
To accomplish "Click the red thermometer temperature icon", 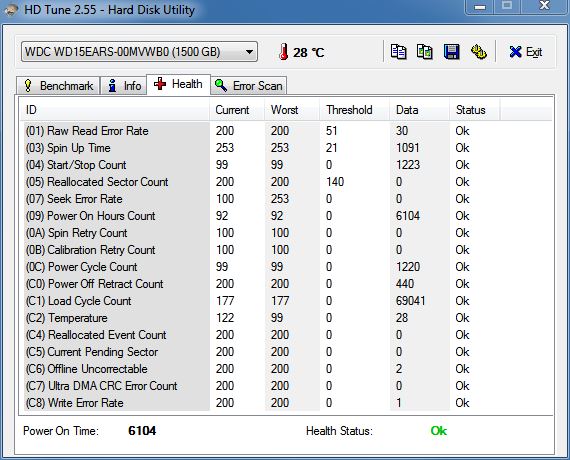I will click(x=284, y=52).
